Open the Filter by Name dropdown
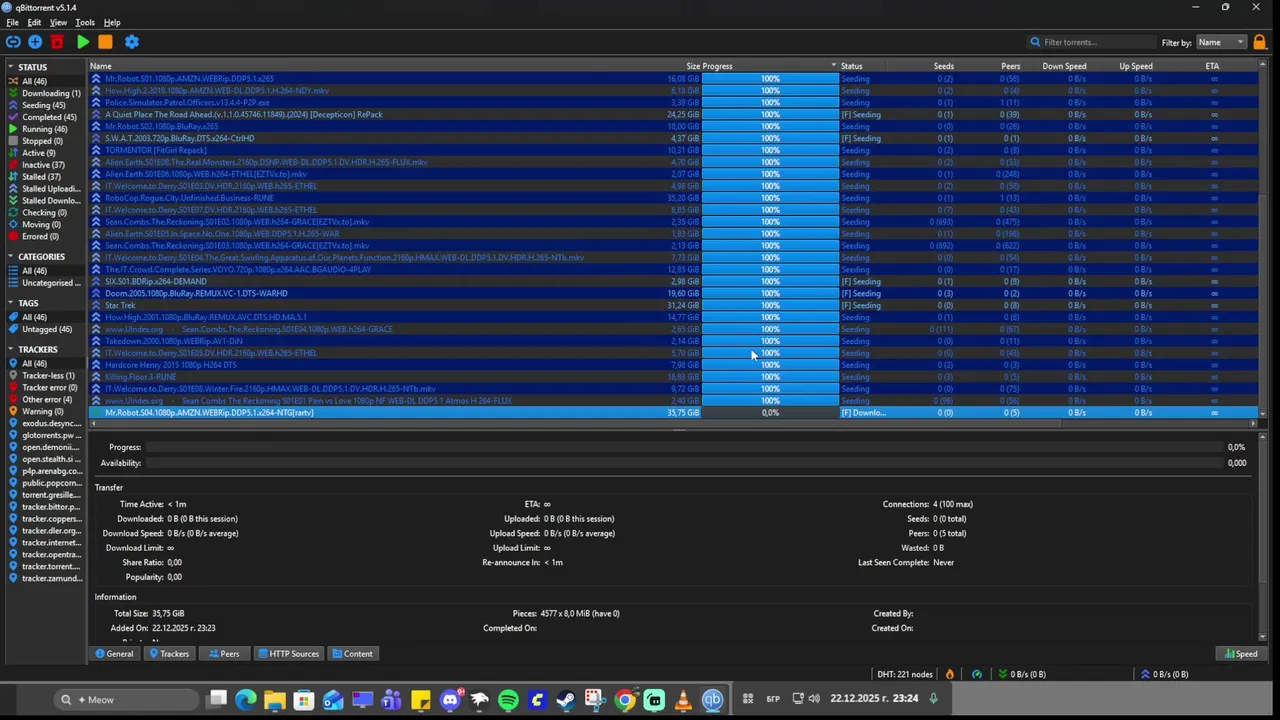The height and width of the screenshot is (720, 1280). (1221, 42)
